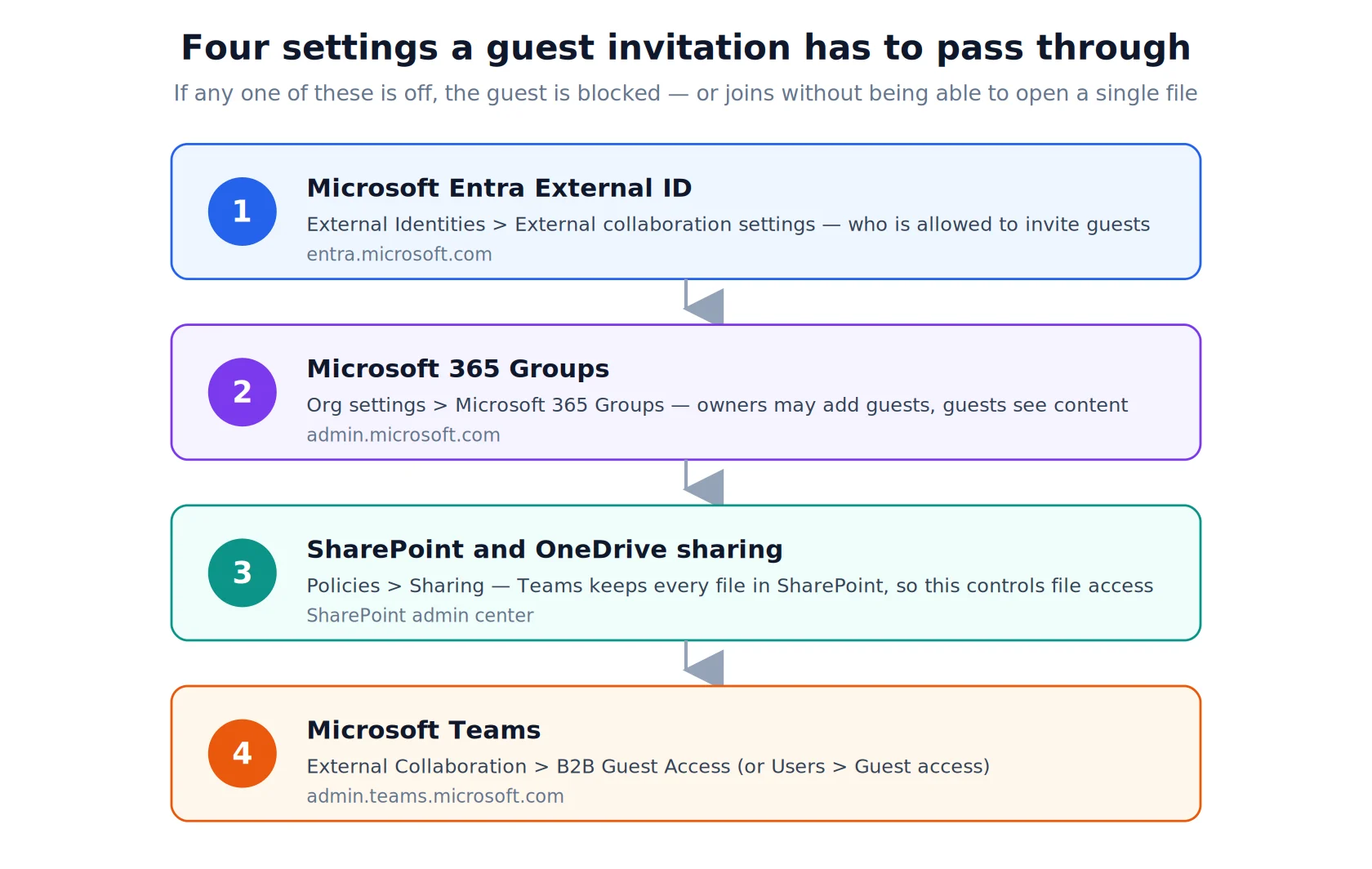Select the 'SharePoint and OneDrive sharing' title
The image size is (1372, 869).
point(545,550)
